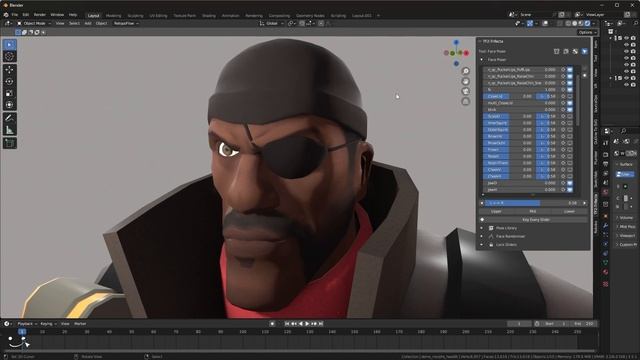Select the Measure ruler tool
The width and height of the screenshot is (640, 360).
tap(10, 130)
